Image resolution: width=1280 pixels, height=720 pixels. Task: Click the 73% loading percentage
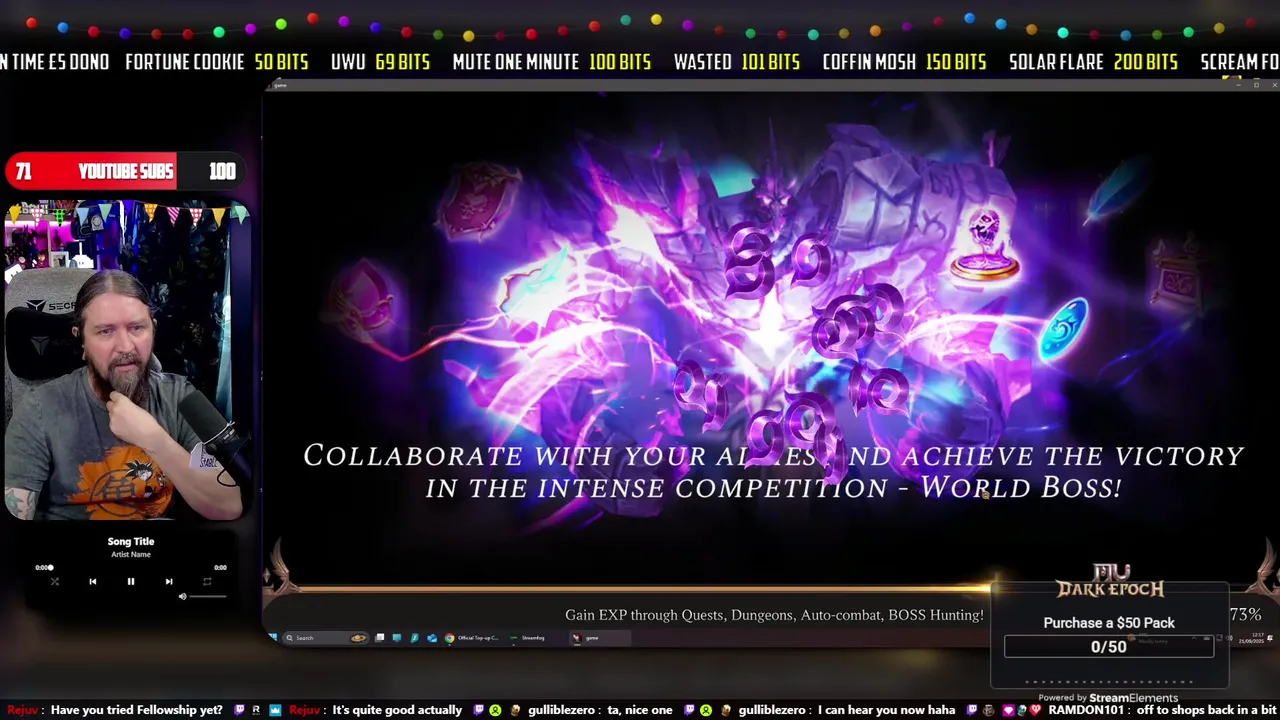coord(1245,615)
